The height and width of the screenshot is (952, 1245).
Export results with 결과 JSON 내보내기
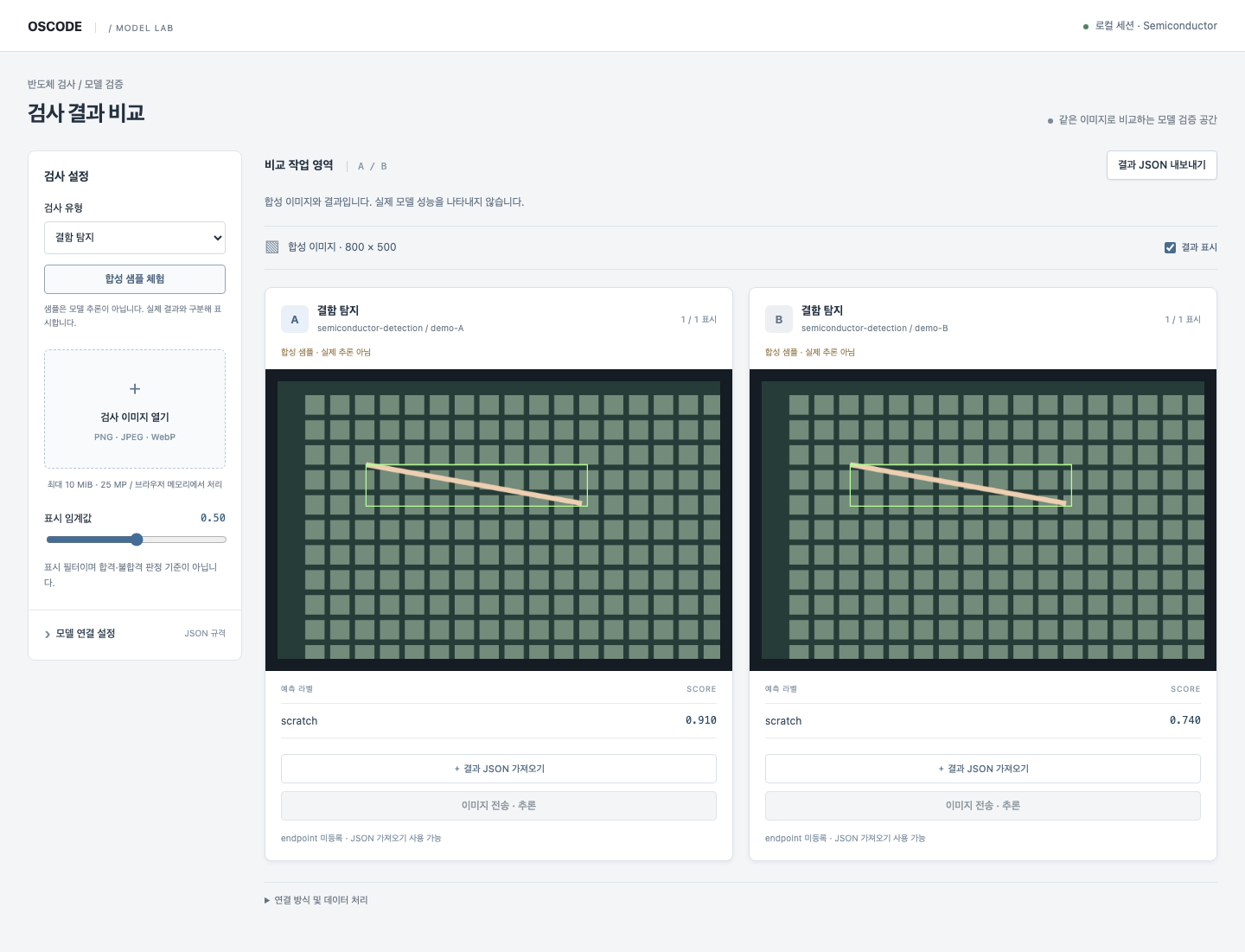pos(1161,165)
